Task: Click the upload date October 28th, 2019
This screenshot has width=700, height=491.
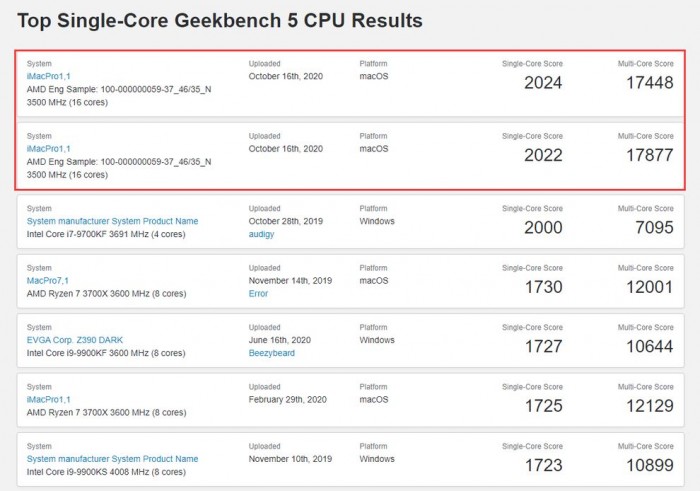Action: tap(286, 221)
